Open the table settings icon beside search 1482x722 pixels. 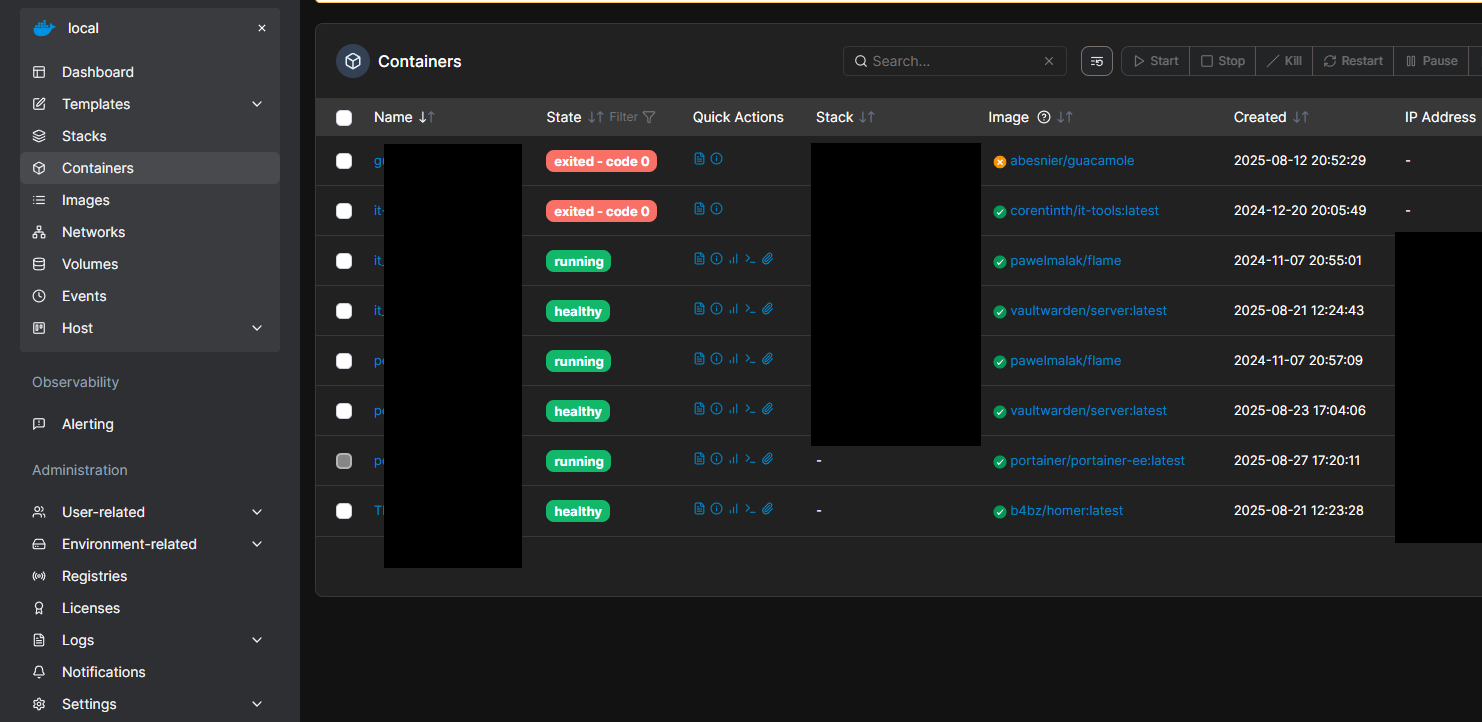click(1097, 61)
